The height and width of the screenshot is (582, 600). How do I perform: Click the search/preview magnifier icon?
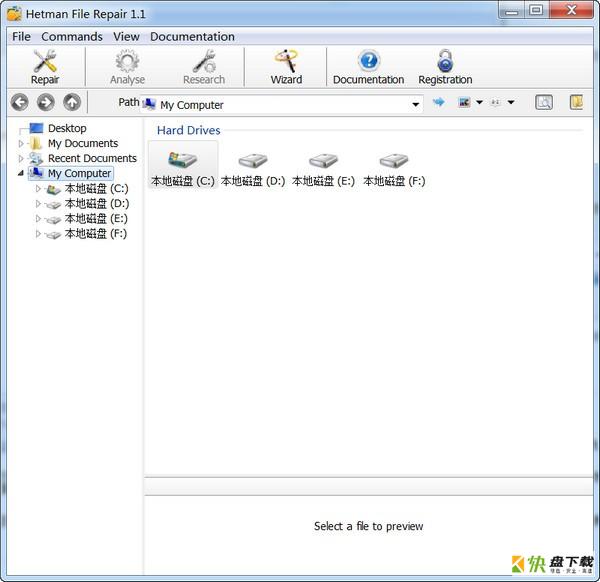tap(544, 102)
